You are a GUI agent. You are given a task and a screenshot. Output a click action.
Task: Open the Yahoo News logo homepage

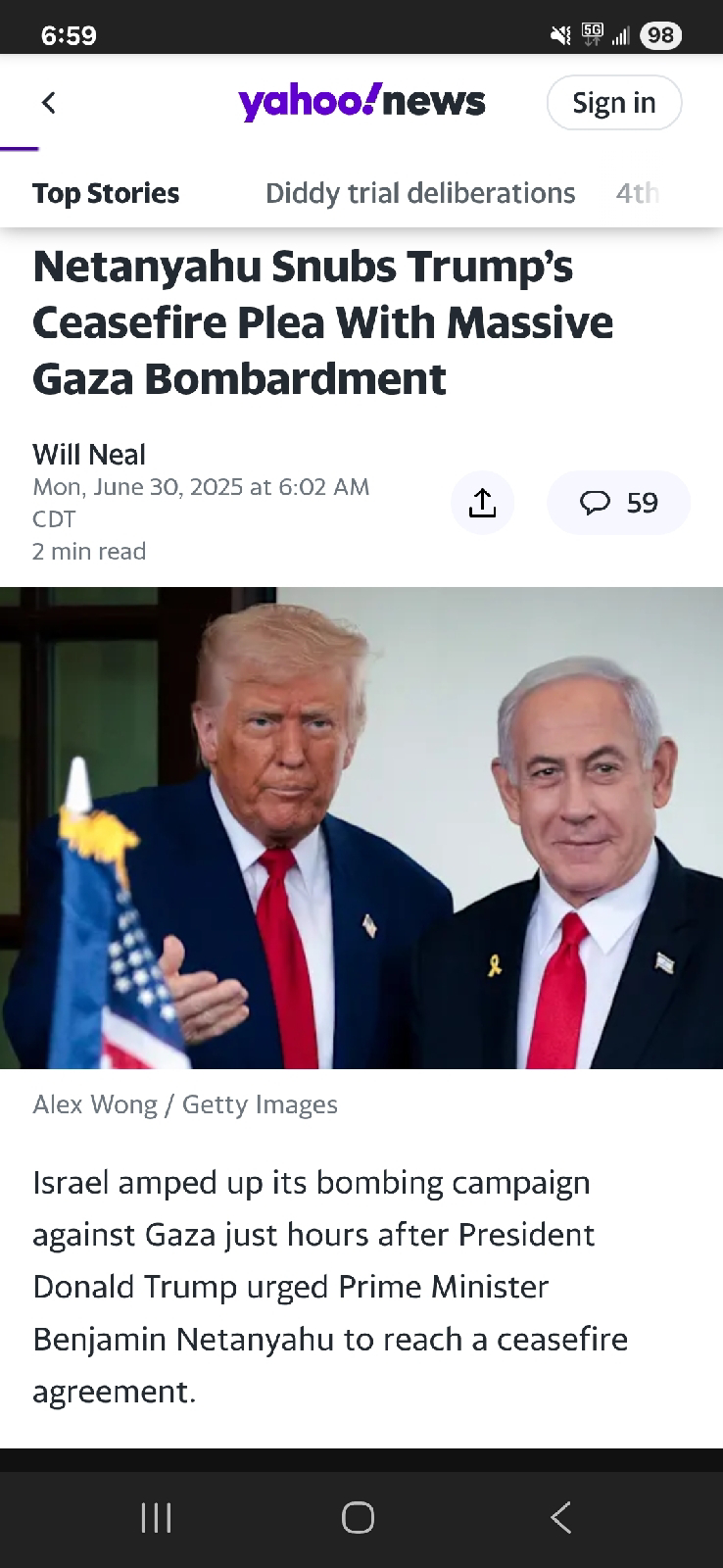click(361, 101)
